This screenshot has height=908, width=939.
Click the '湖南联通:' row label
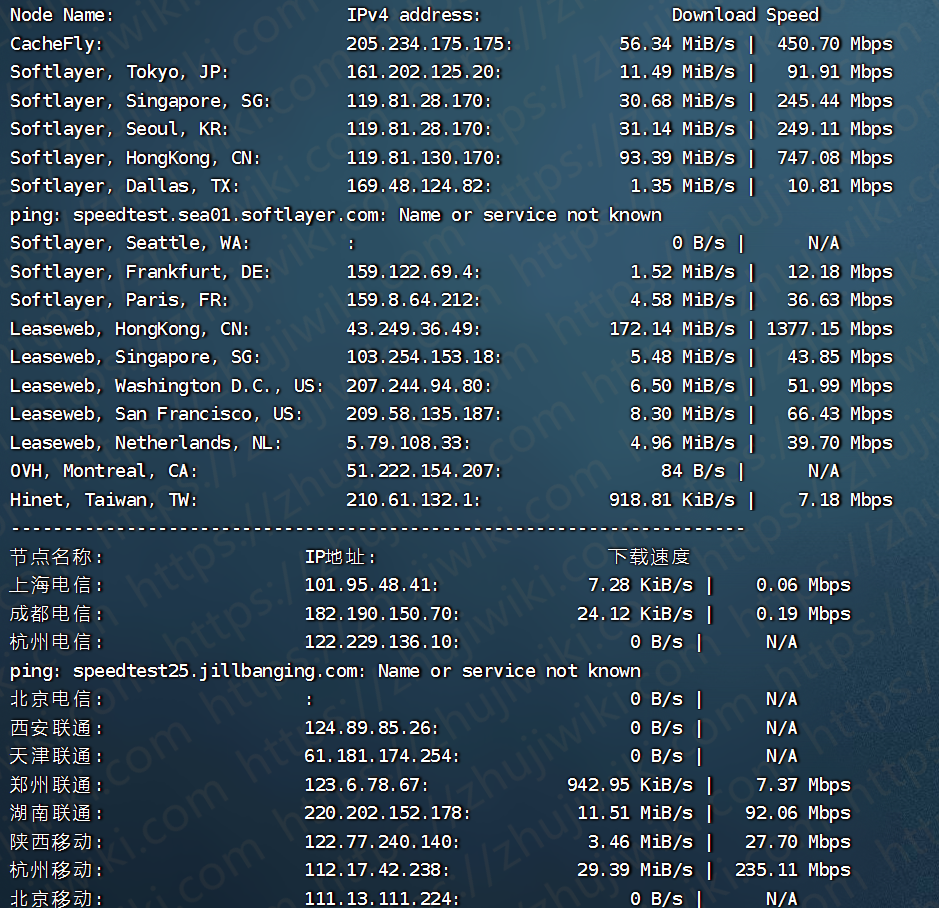tap(56, 813)
